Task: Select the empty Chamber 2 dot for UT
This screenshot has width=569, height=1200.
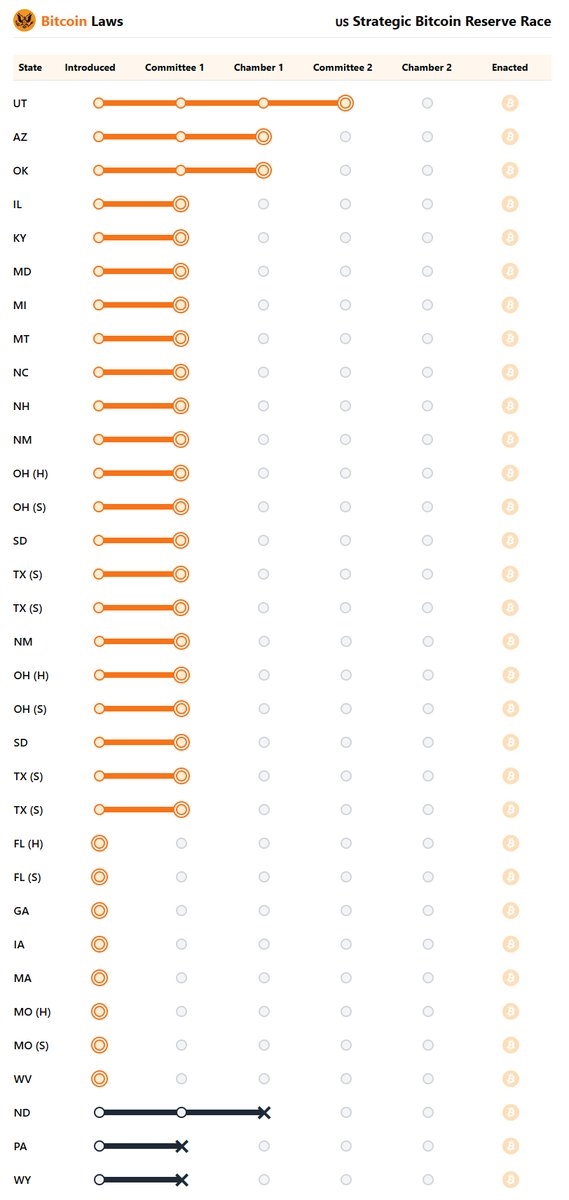Action: [x=427, y=103]
